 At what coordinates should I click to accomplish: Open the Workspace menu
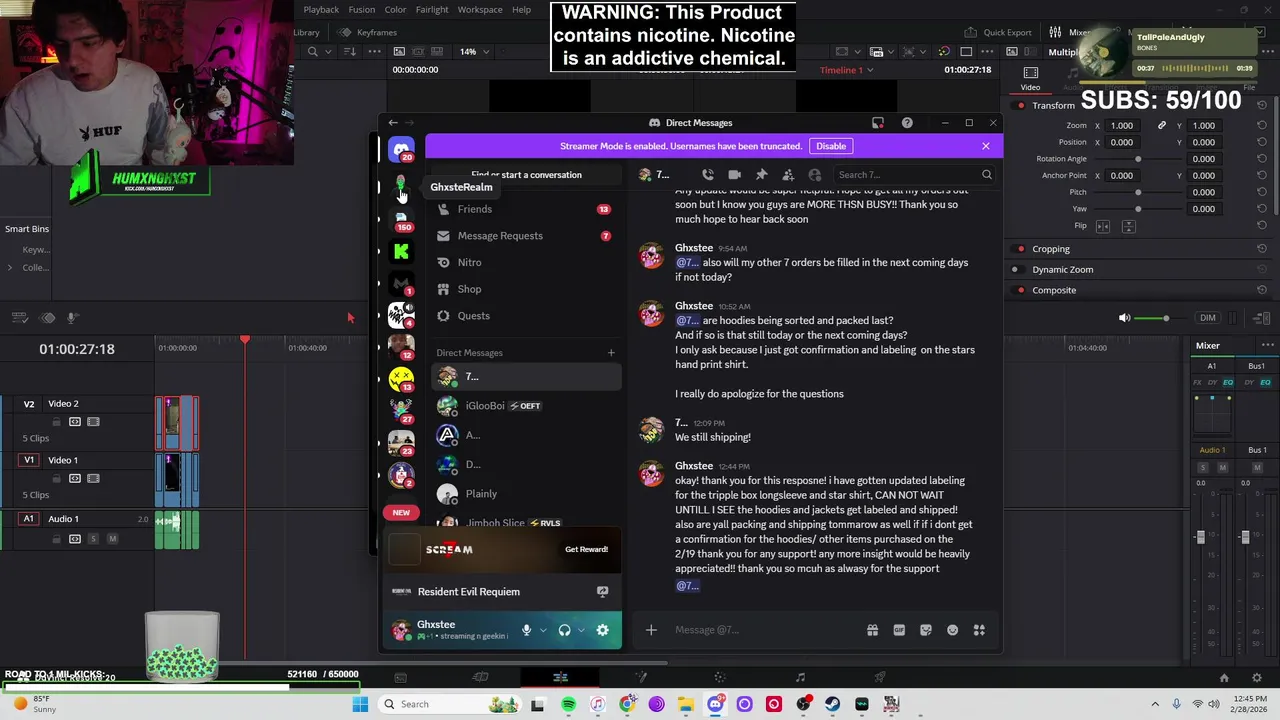(x=480, y=10)
